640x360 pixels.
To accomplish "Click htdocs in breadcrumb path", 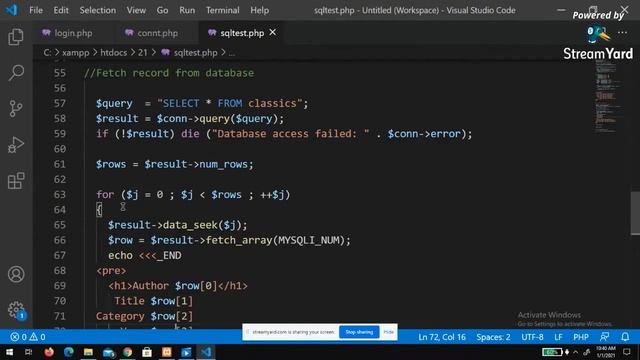I will point(113,53).
